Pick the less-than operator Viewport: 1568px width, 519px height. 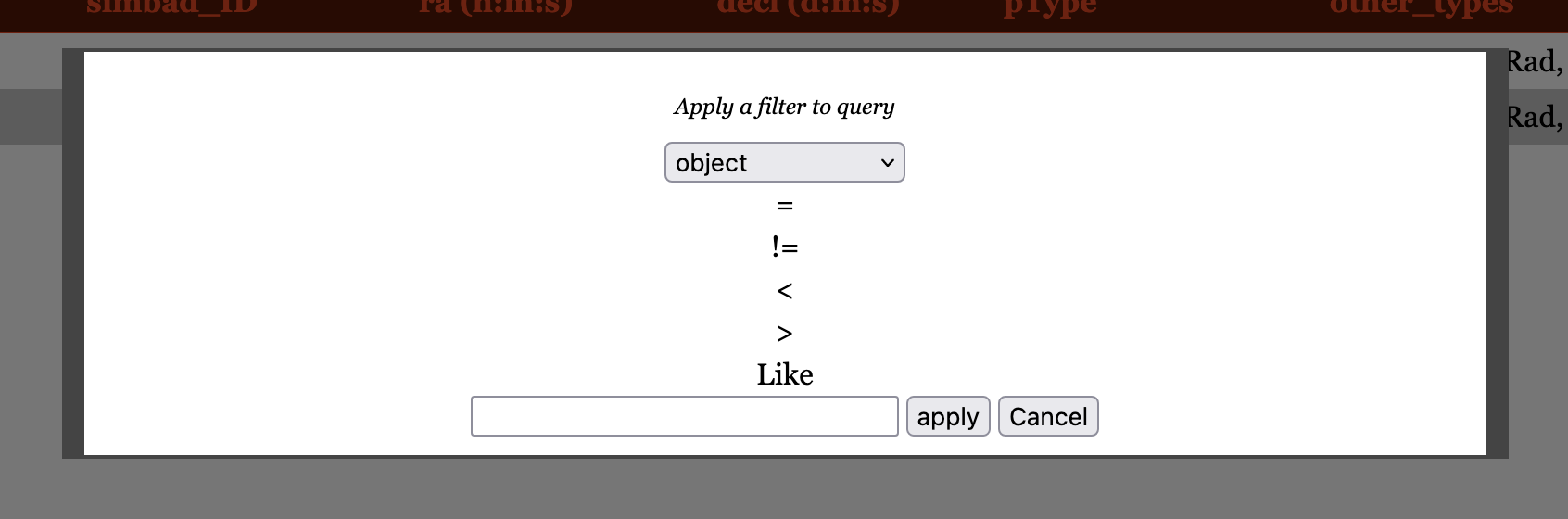point(784,291)
